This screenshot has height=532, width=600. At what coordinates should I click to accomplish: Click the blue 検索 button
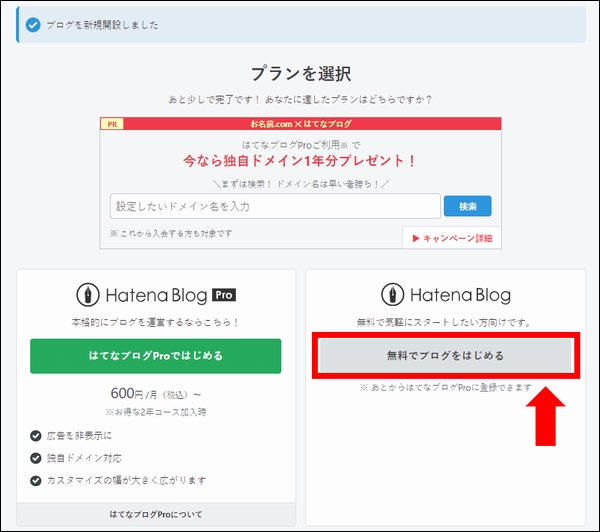(x=468, y=206)
